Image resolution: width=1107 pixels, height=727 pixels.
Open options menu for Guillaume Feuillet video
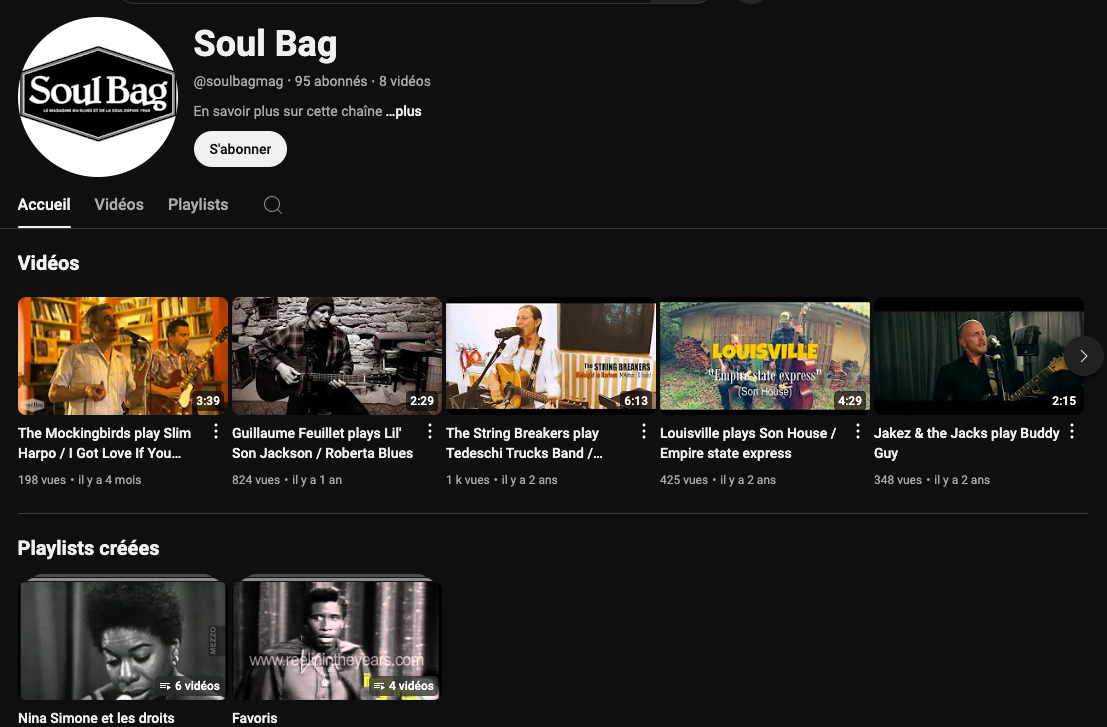click(430, 431)
